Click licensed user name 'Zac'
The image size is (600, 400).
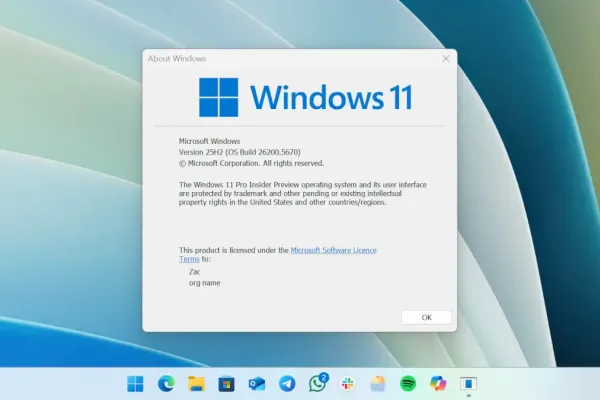point(194,272)
